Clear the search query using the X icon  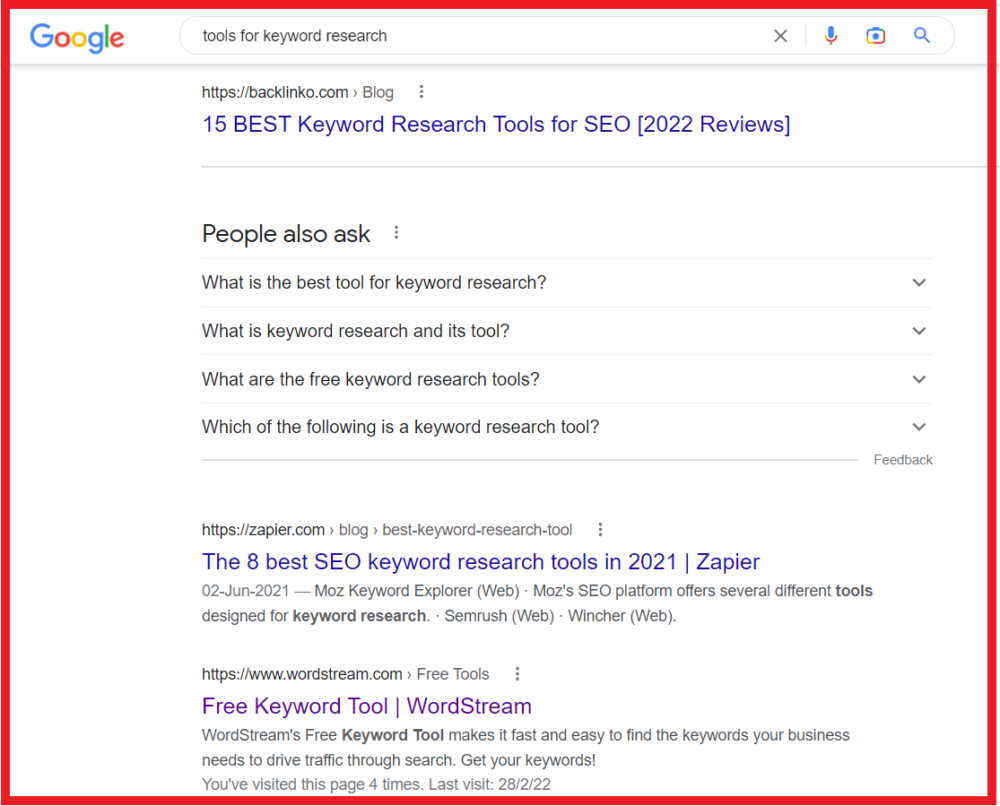pos(780,35)
